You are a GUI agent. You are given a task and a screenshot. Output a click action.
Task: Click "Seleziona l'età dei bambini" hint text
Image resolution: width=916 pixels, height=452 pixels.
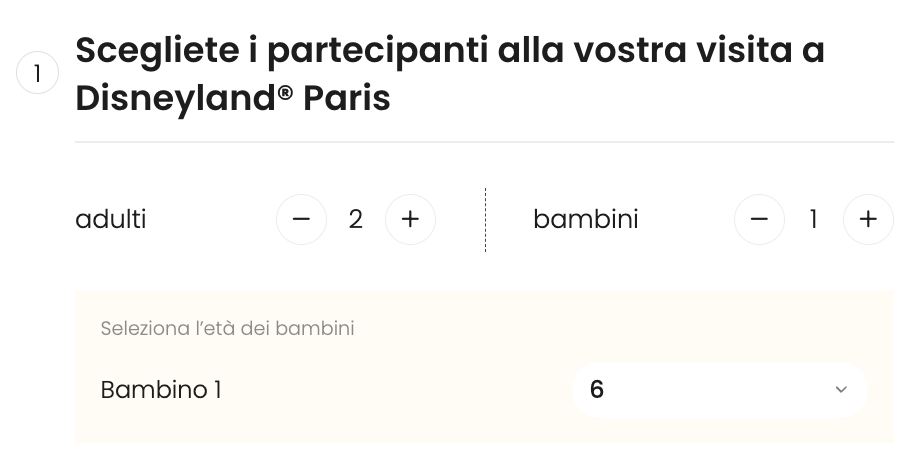[x=227, y=328]
